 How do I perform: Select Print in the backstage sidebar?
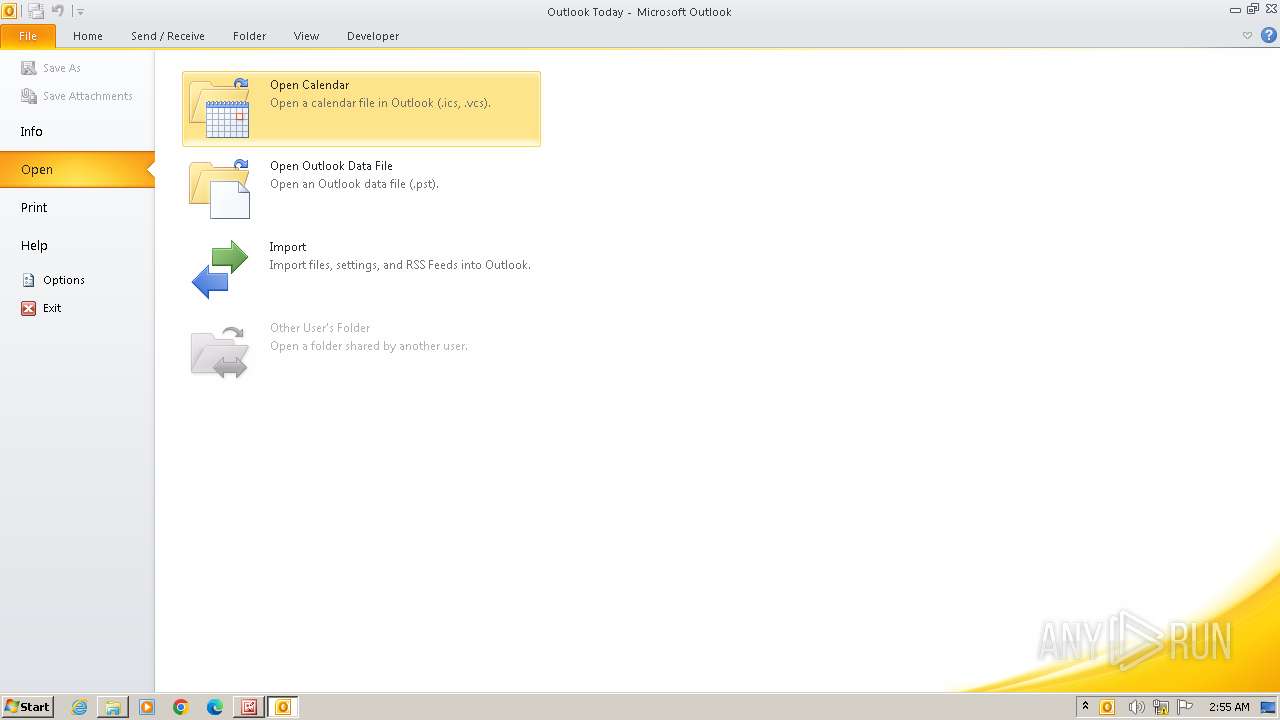(x=77, y=207)
